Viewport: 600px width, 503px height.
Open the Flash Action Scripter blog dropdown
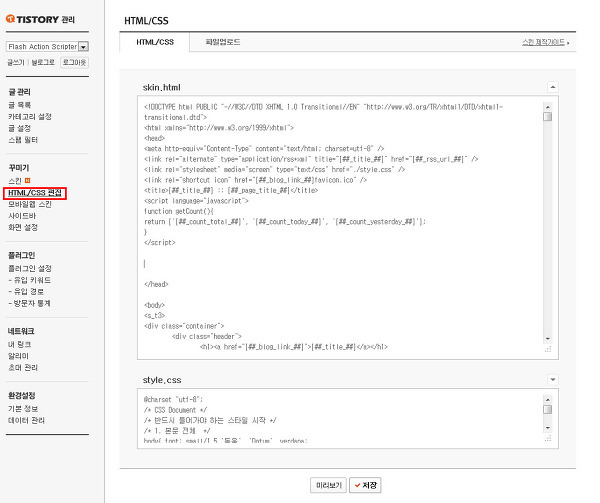pyautogui.click(x=47, y=46)
